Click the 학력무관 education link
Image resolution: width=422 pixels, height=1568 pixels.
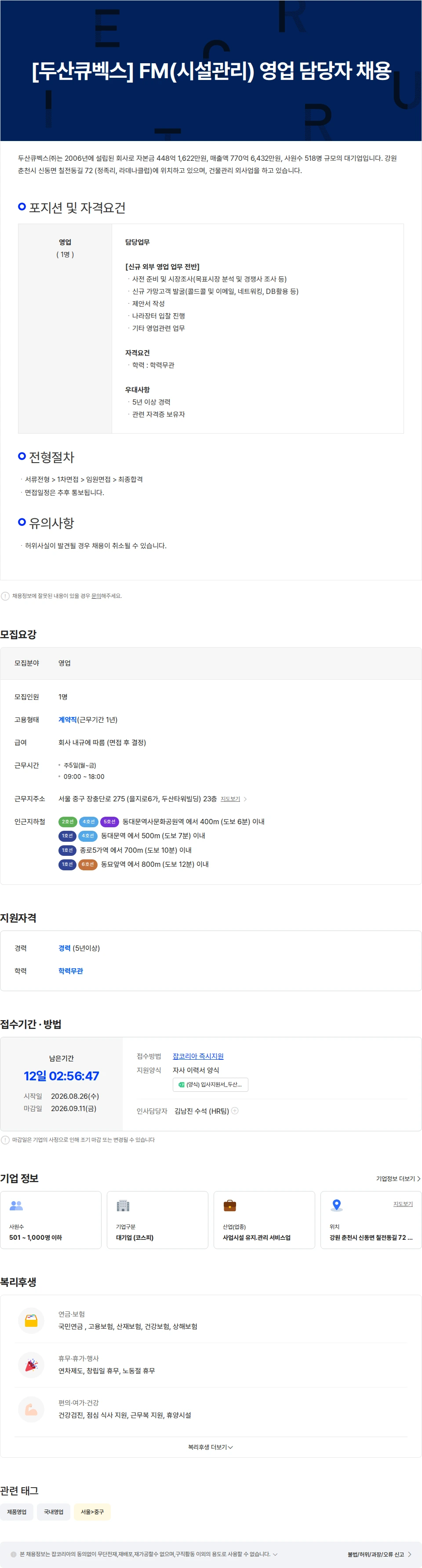pyautogui.click(x=71, y=971)
